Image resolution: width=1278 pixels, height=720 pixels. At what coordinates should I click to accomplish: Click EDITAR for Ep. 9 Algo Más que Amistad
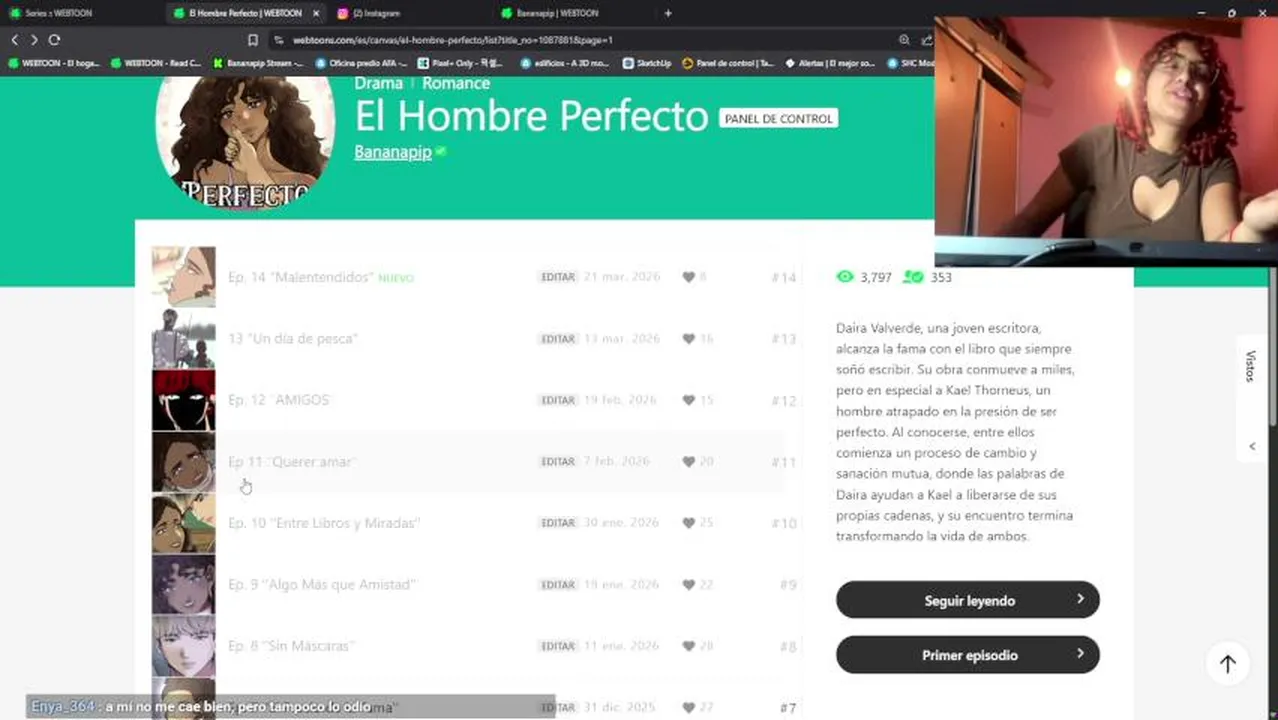coord(558,584)
